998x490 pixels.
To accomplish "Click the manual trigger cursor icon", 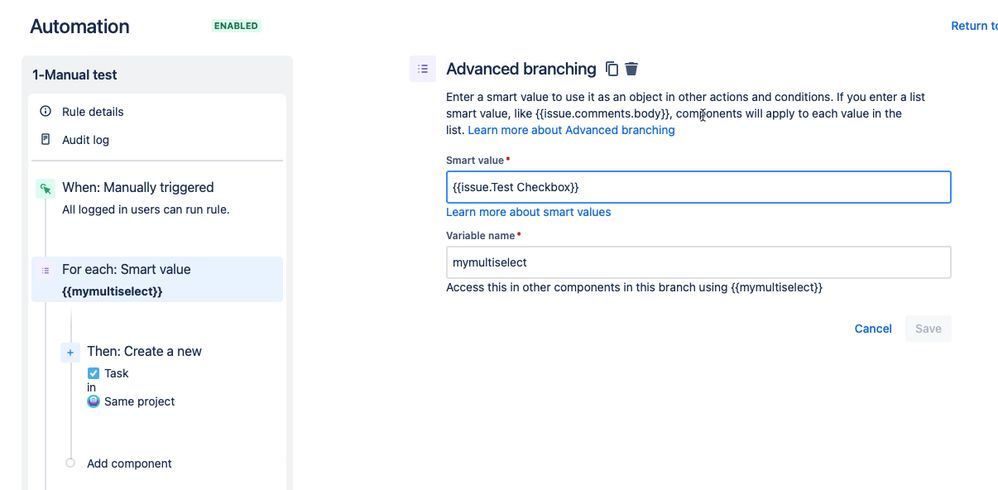I will pyautogui.click(x=45, y=188).
